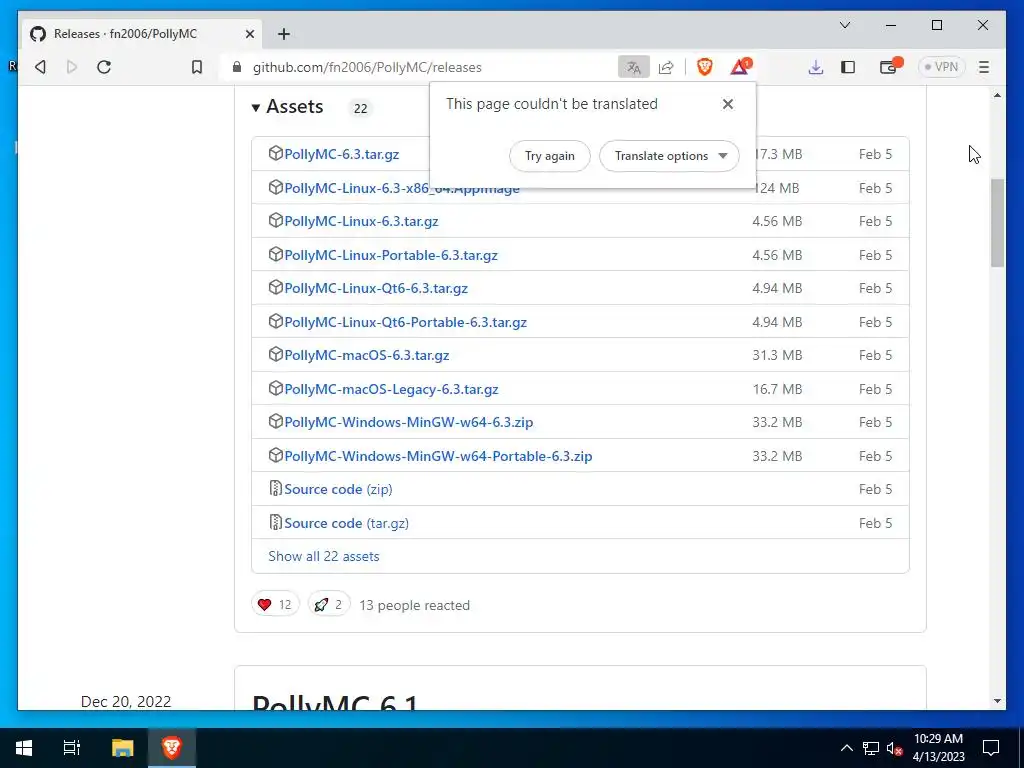1024x768 pixels.
Task: Download PollyMC-Windows-MinGW-w64-6.3.zip
Action: [409, 423]
